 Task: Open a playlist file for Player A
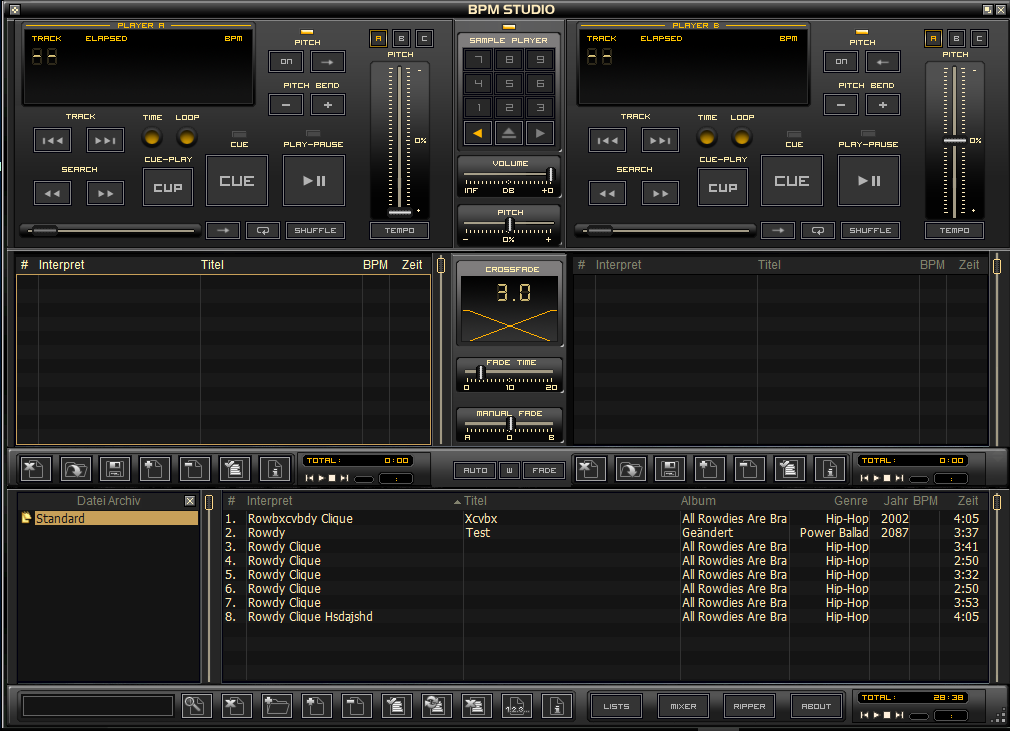[x=76, y=468]
